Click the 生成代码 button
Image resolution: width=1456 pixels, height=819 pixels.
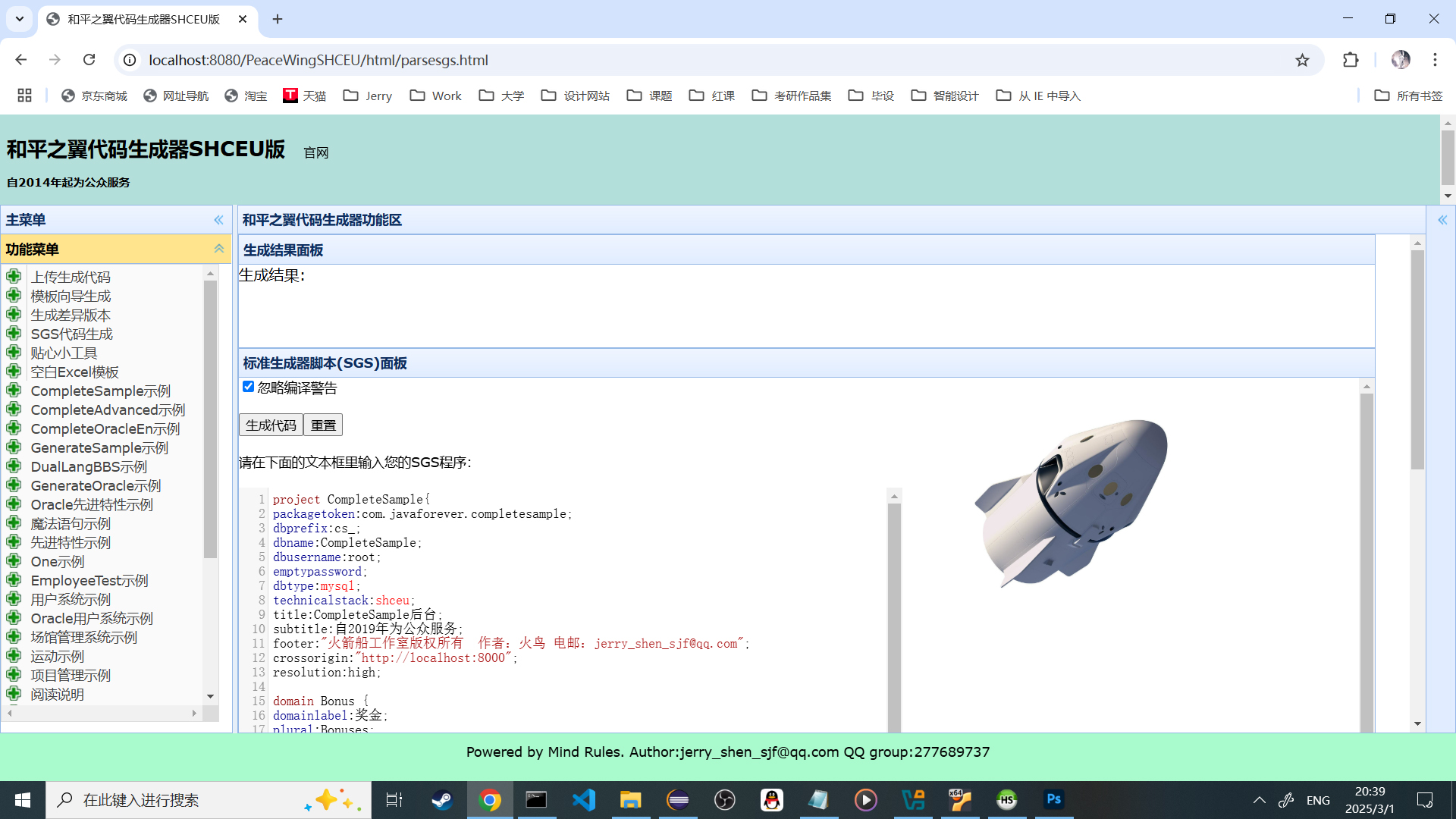pos(271,425)
